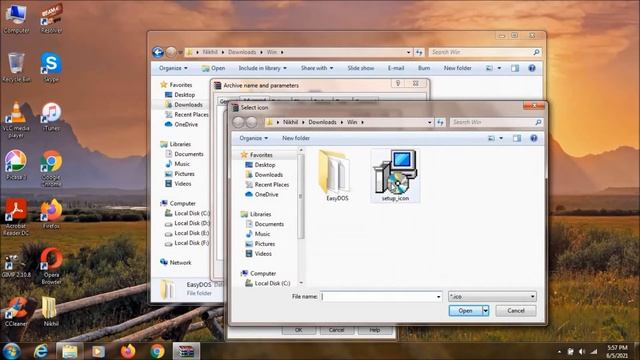
Task: Click help button in Archive name and parameters dialog
Action: (x=398, y=83)
